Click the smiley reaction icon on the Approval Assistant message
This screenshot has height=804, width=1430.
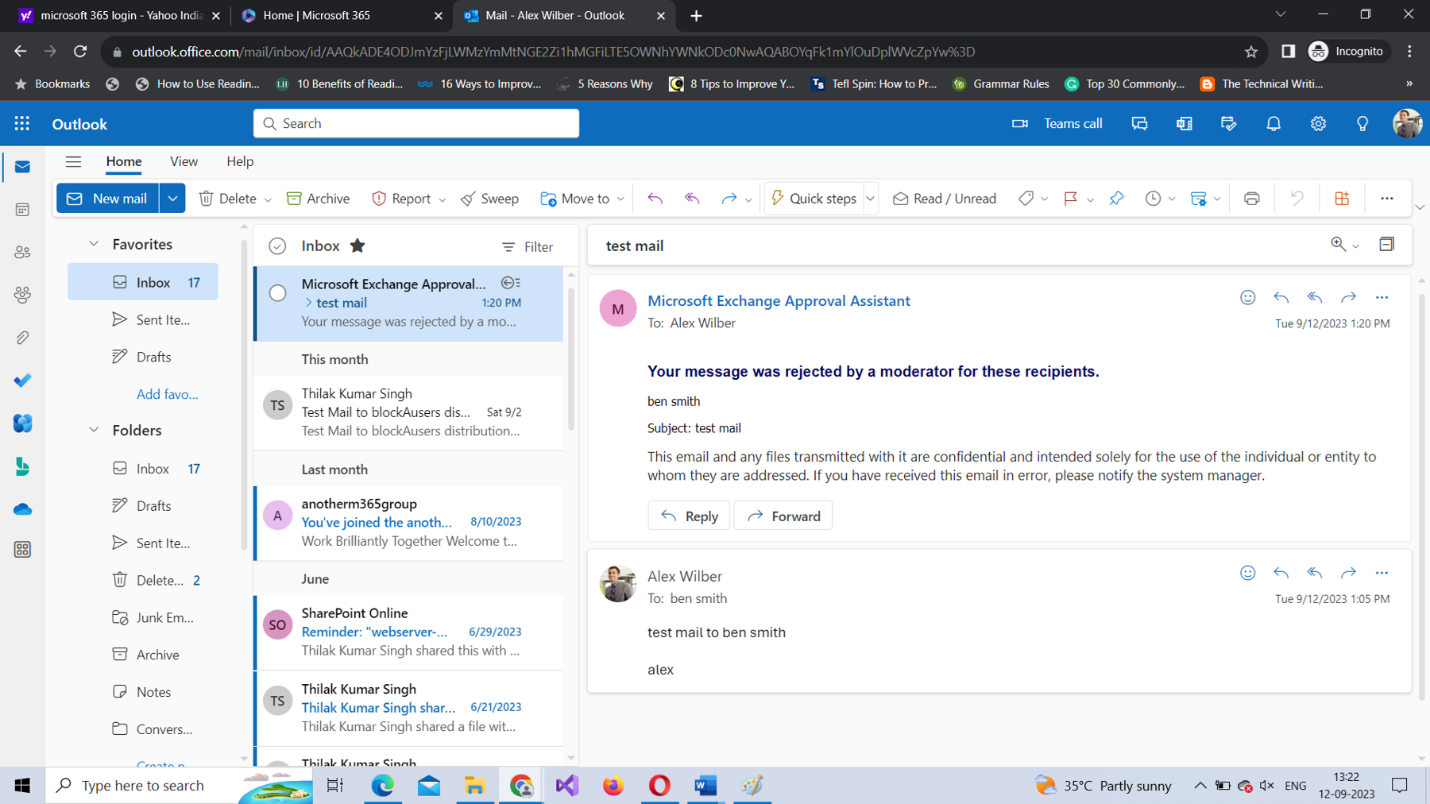[x=1247, y=297]
